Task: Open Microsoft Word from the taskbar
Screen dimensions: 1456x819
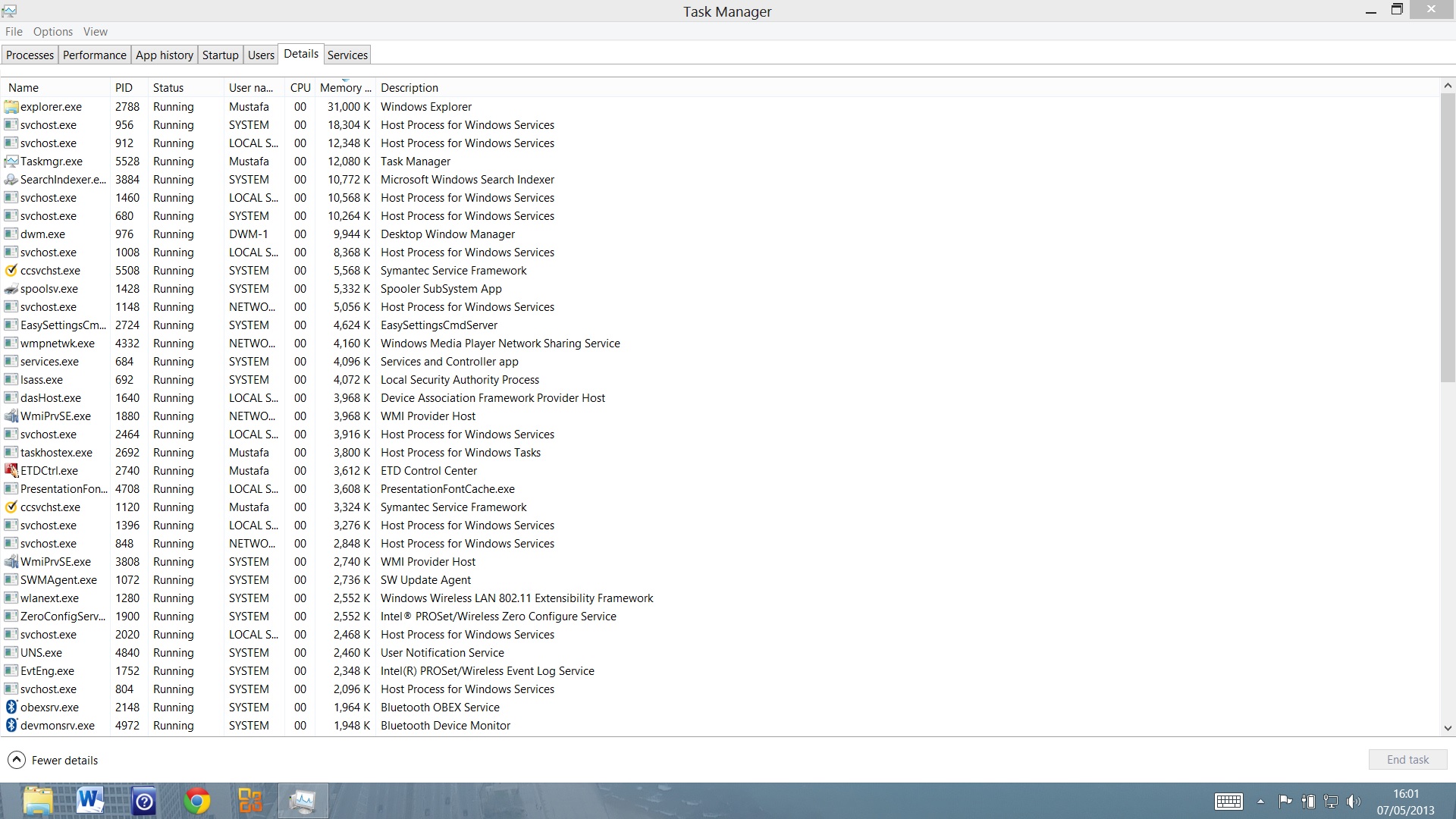Action: [x=90, y=801]
